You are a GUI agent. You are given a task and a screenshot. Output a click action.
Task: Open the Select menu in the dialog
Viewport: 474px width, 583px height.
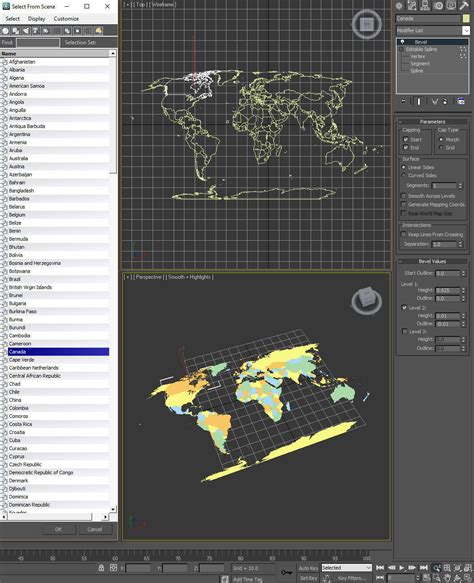coord(12,19)
